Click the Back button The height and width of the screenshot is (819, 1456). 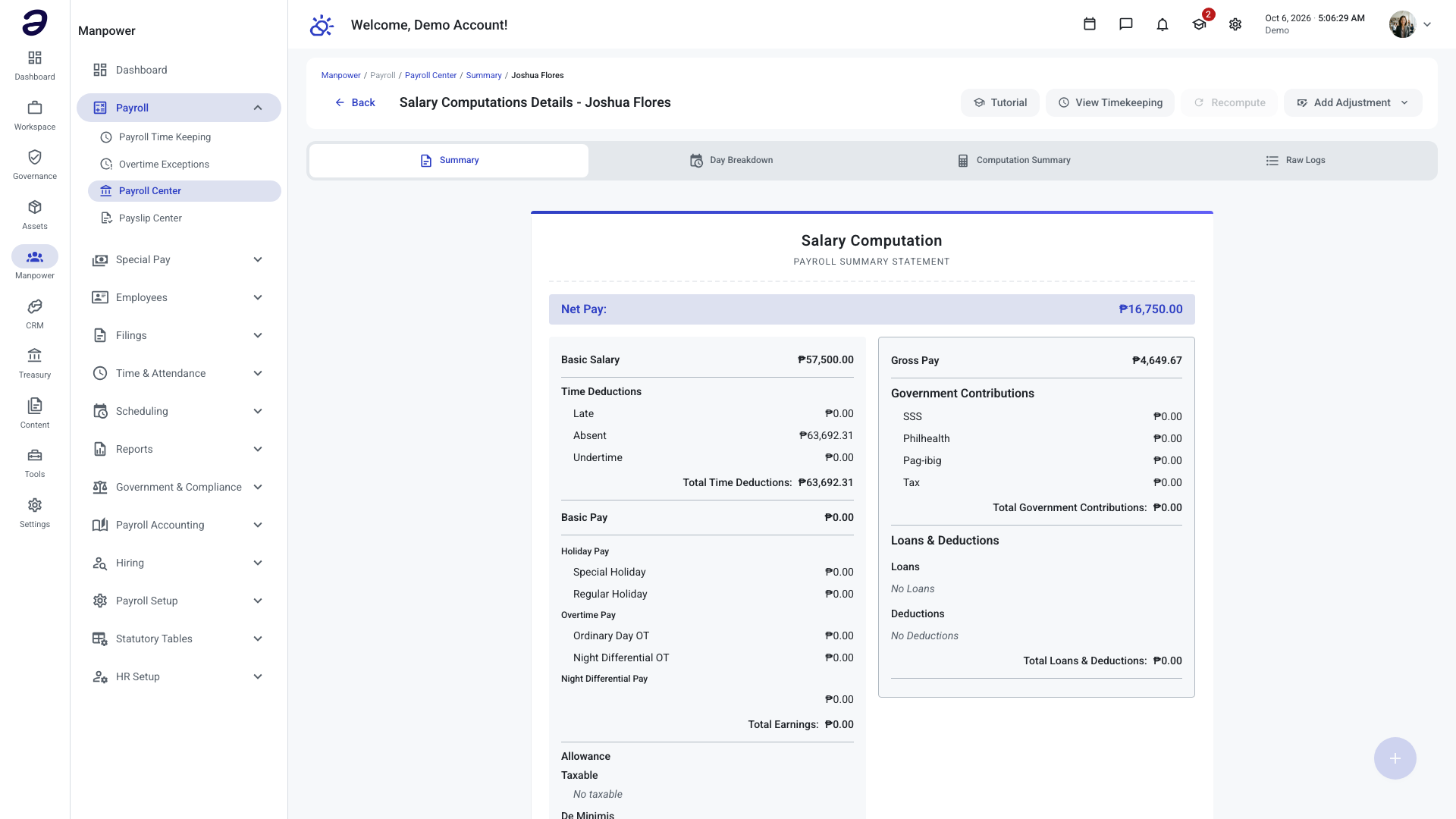pos(355,102)
